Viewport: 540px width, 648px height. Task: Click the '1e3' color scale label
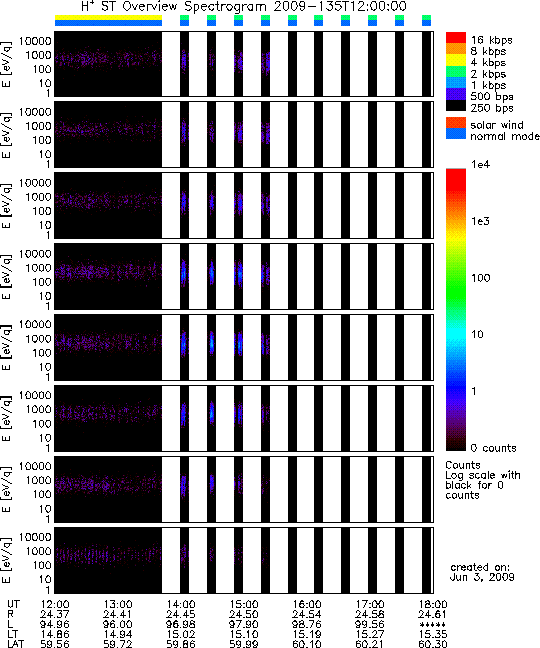481,221
